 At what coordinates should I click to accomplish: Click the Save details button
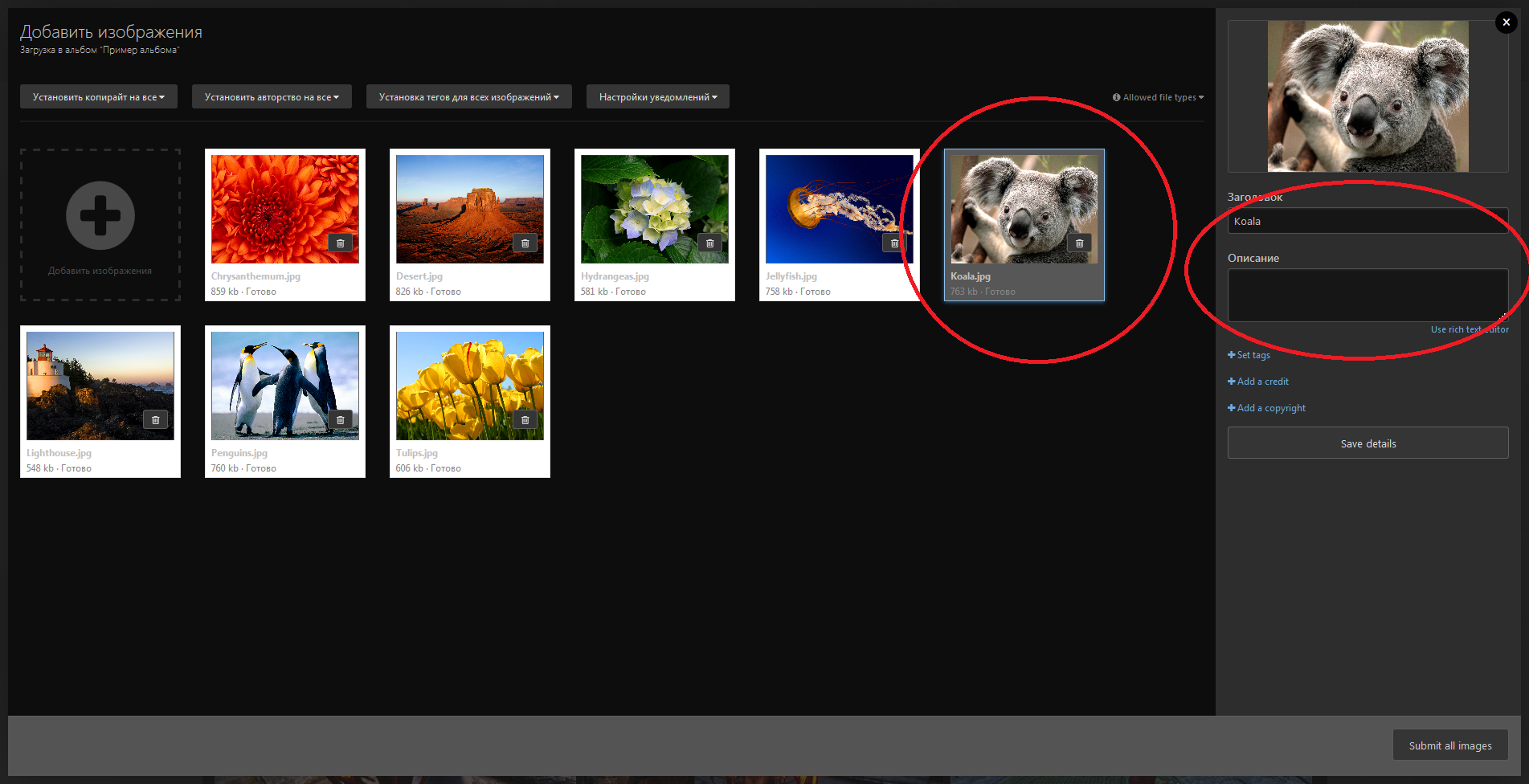[1368, 443]
